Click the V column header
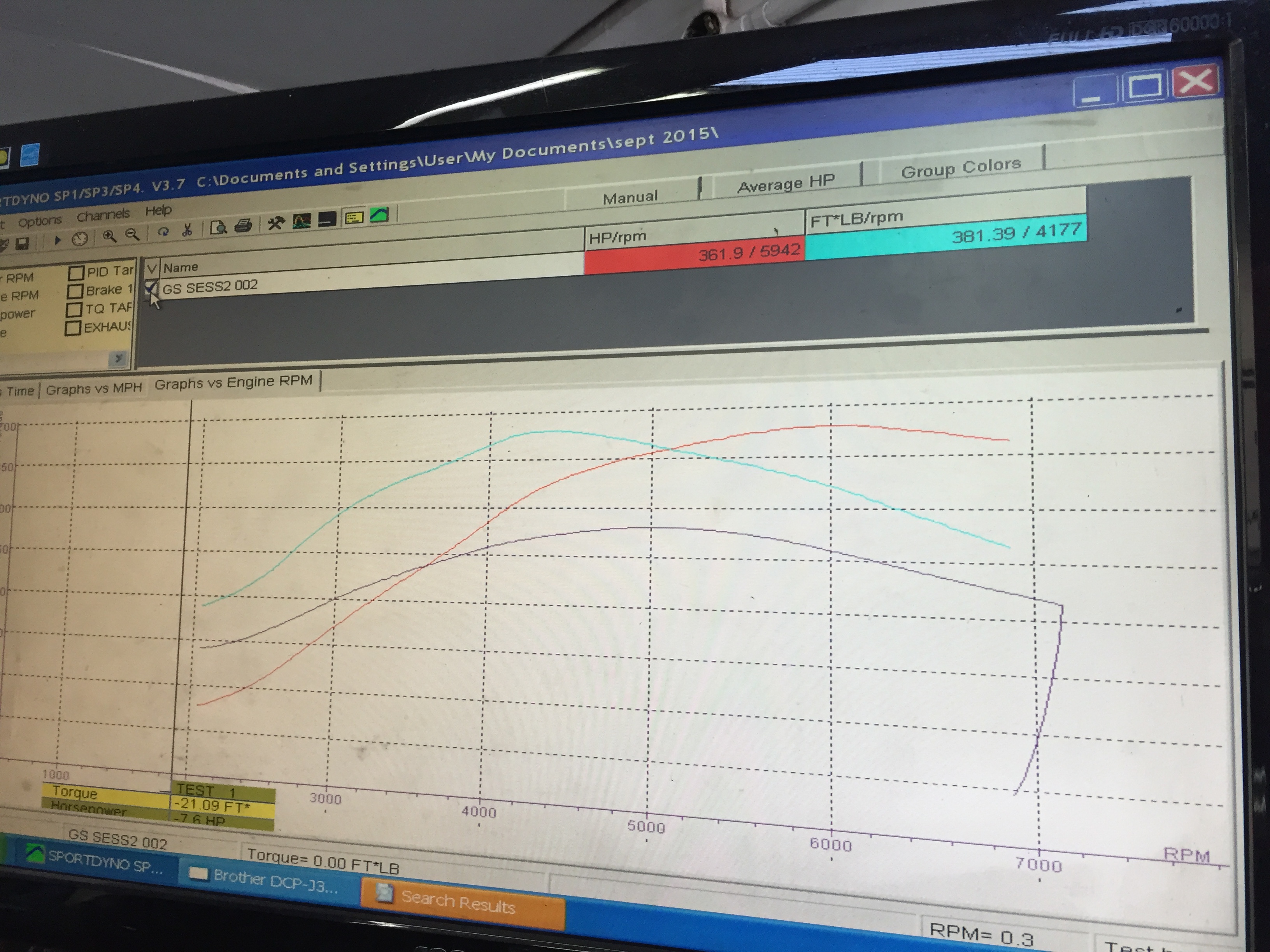1270x952 pixels. (x=152, y=268)
